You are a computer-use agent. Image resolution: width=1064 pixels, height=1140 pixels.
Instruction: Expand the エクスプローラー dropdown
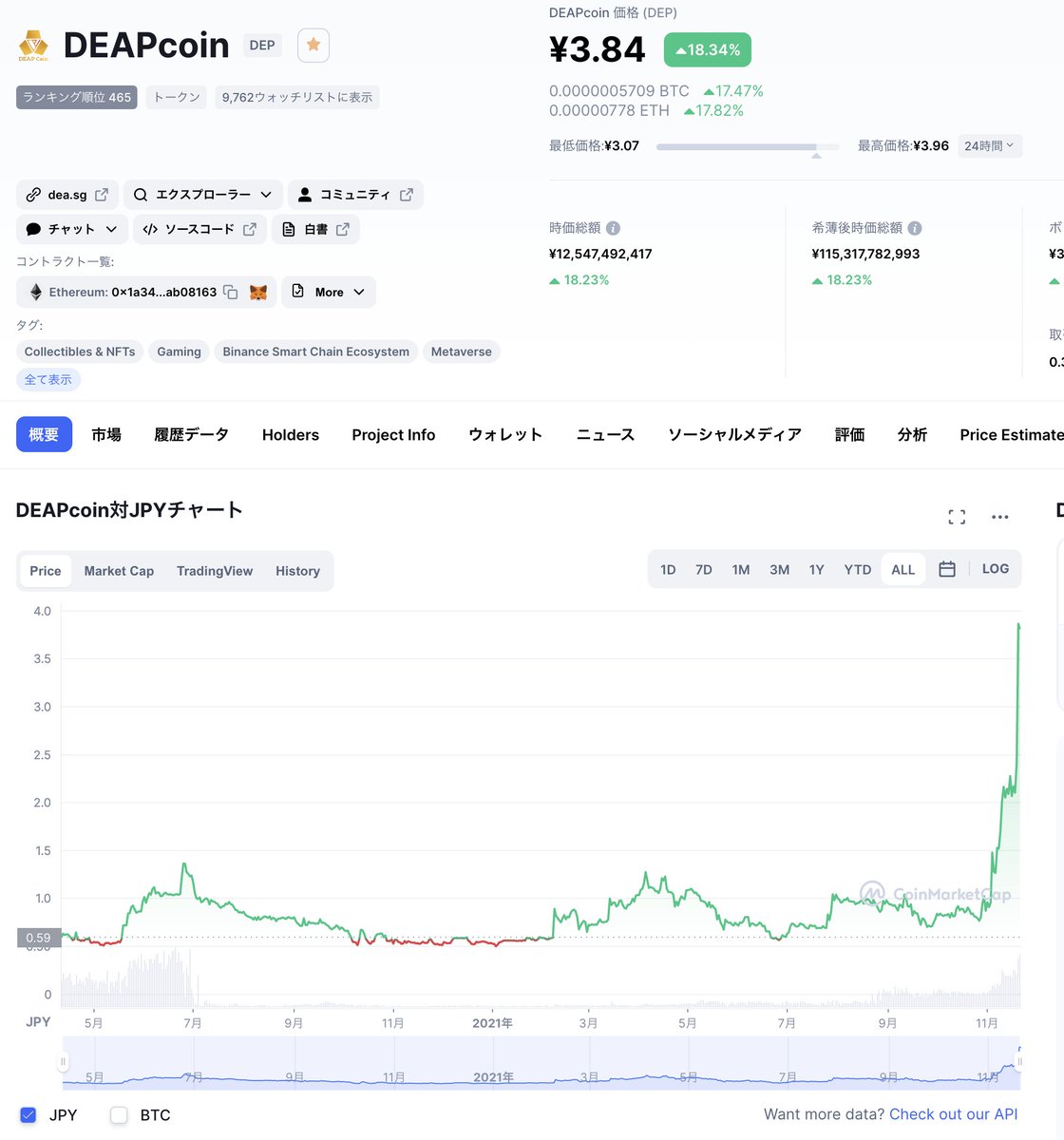[203, 195]
